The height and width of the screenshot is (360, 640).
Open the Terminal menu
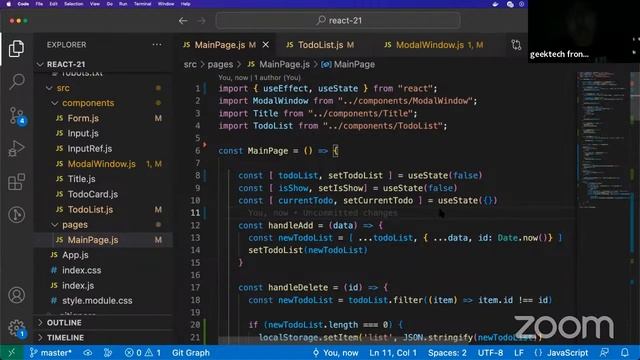[142, 4]
